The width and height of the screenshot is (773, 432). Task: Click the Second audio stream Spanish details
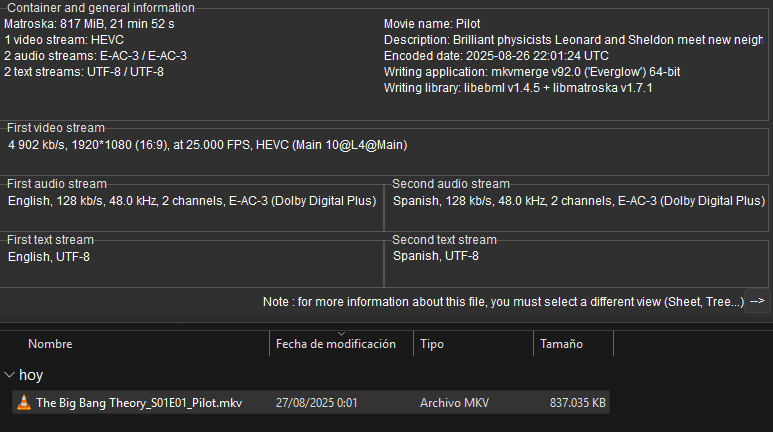point(578,201)
